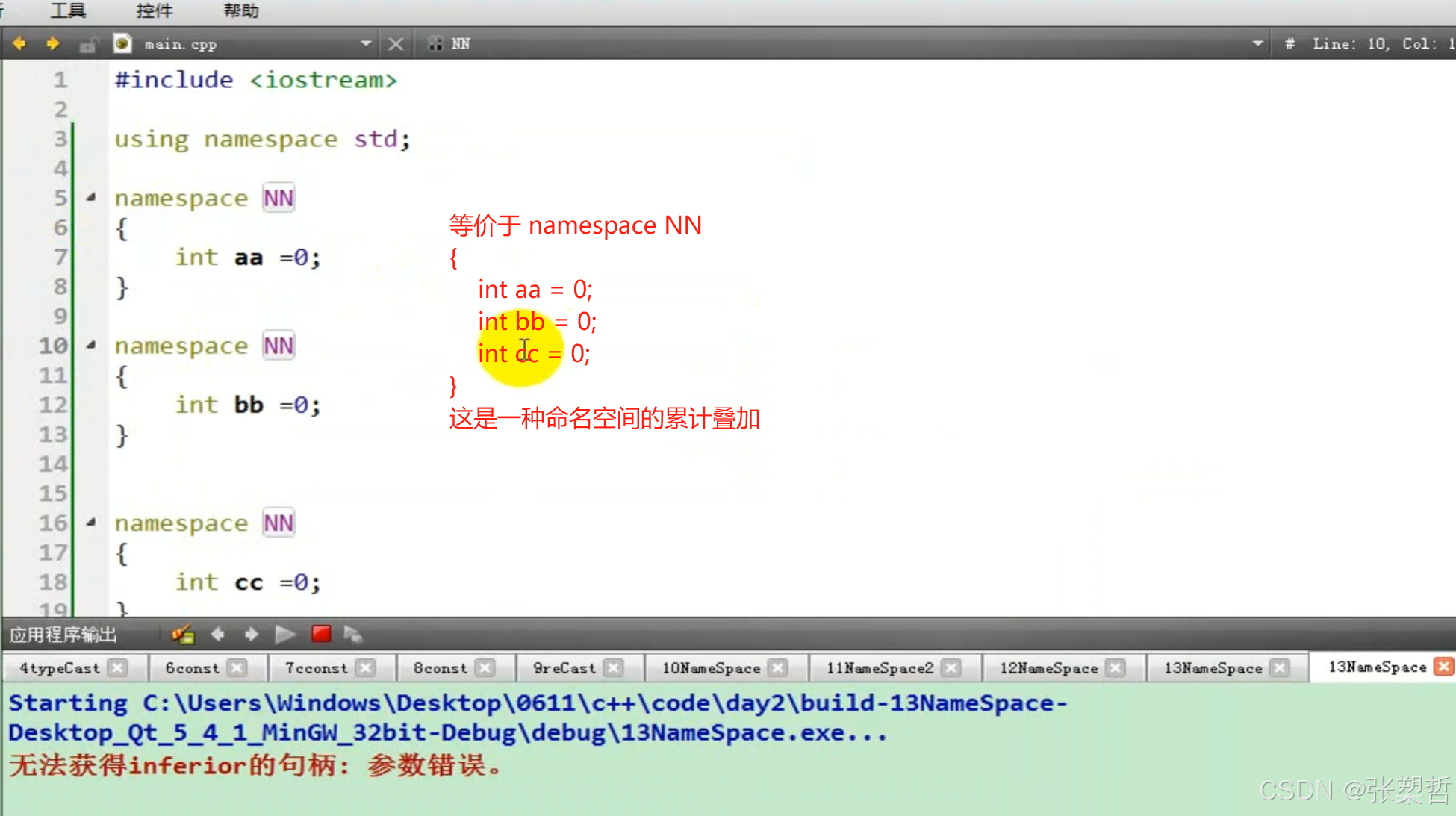This screenshot has width=1456, height=816.
Task: Close the main.cpp document with X
Action: point(396,44)
